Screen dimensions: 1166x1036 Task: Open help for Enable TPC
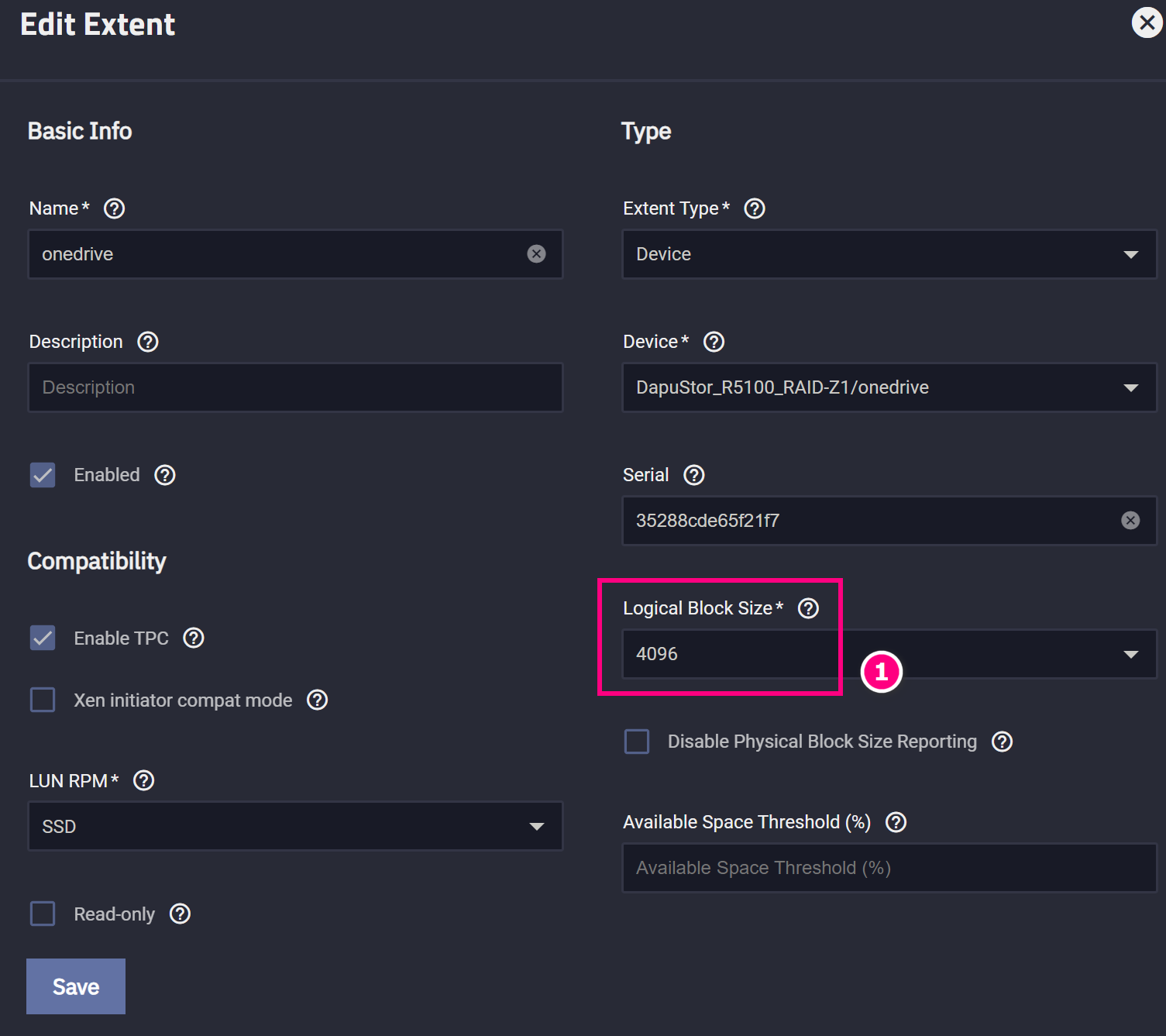tap(194, 638)
